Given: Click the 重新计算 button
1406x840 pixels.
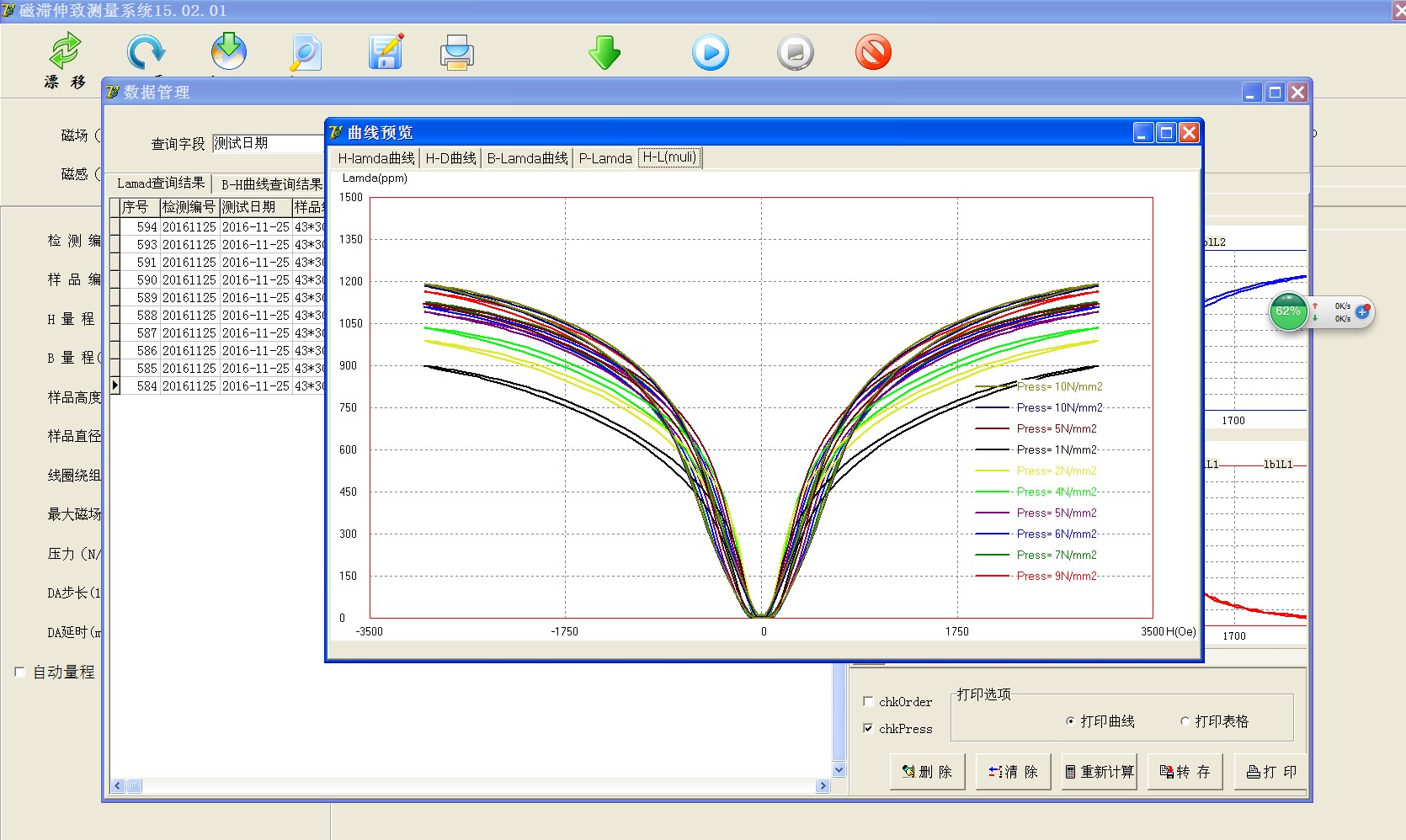Looking at the screenshot, I should 1099,772.
